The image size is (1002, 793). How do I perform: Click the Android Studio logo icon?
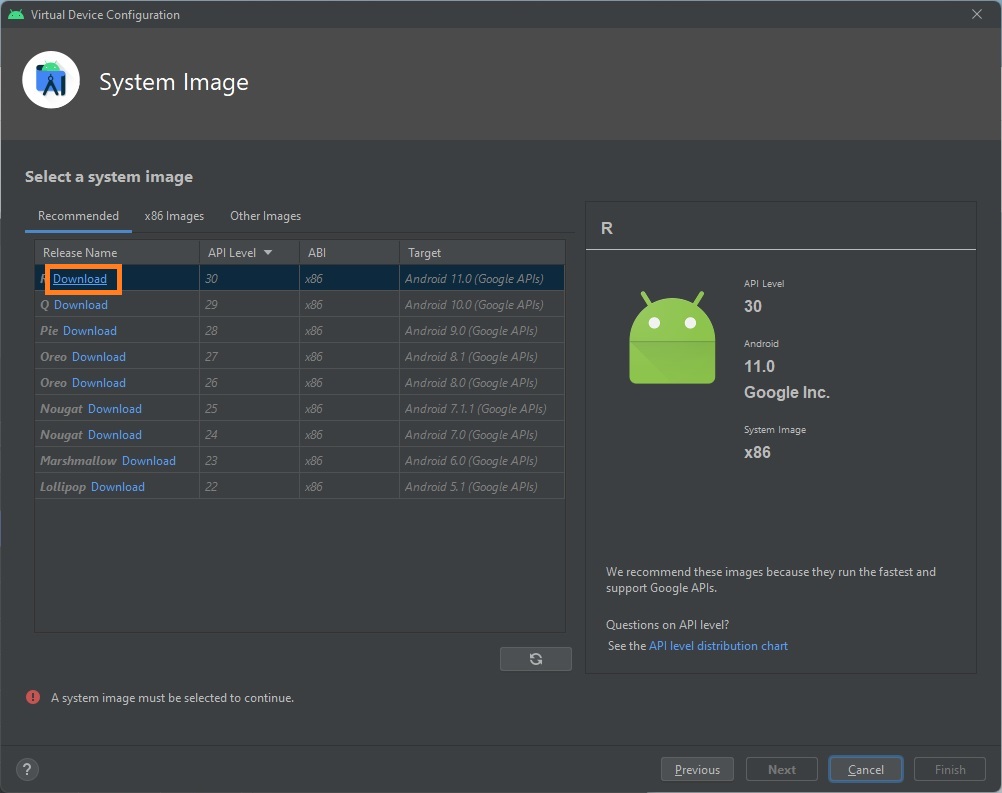(x=51, y=80)
